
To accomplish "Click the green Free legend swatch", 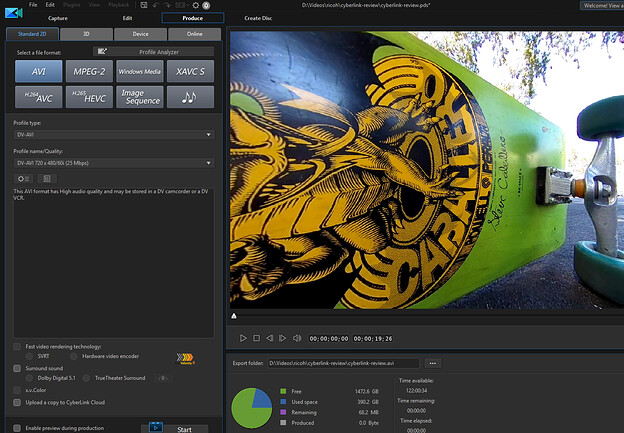I will 283,392.
